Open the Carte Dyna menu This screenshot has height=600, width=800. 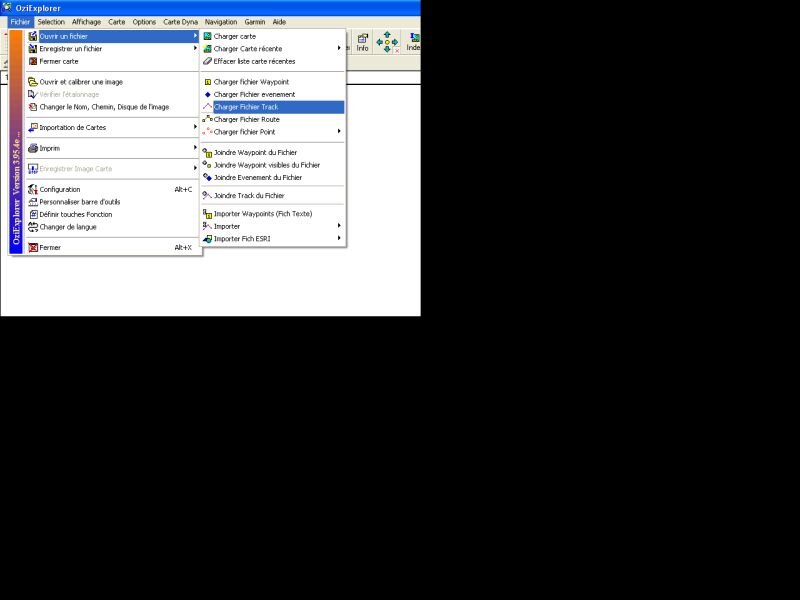(x=180, y=22)
